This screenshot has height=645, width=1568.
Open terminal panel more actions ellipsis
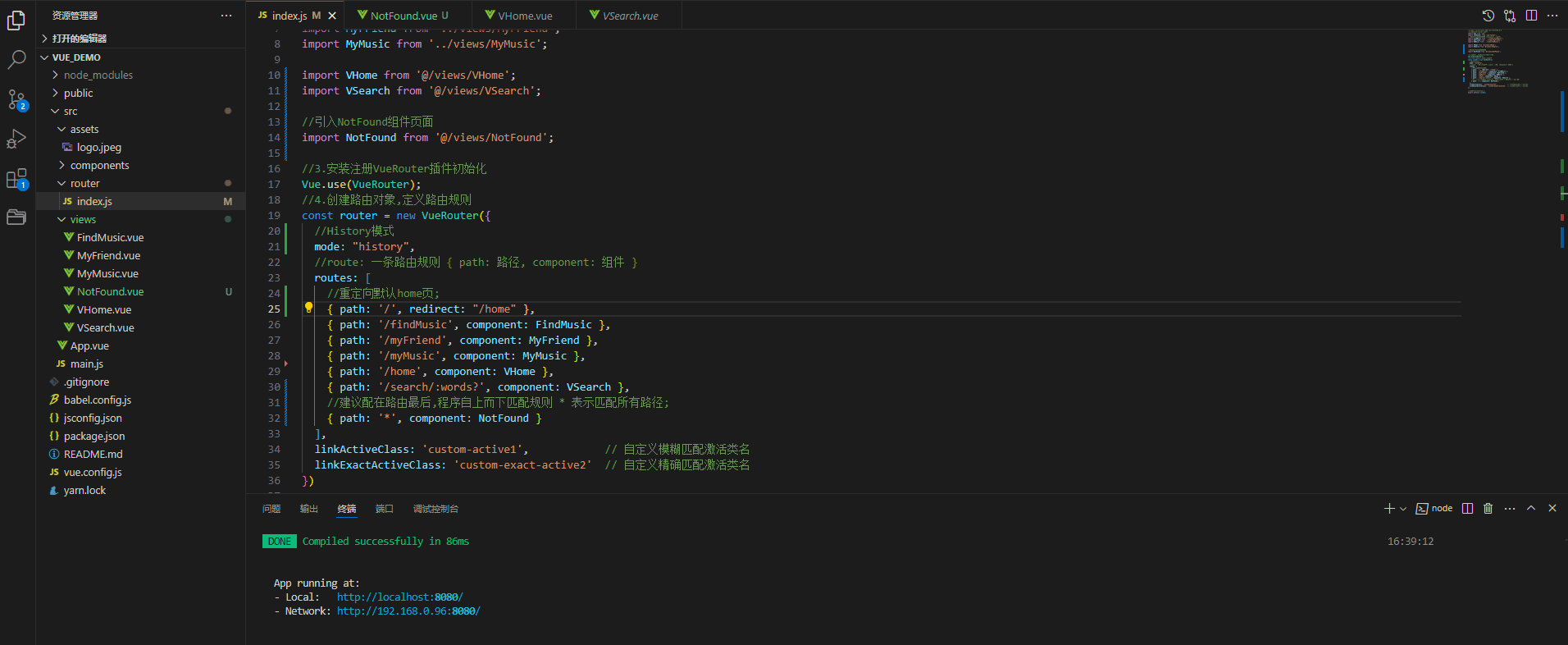pos(1510,509)
